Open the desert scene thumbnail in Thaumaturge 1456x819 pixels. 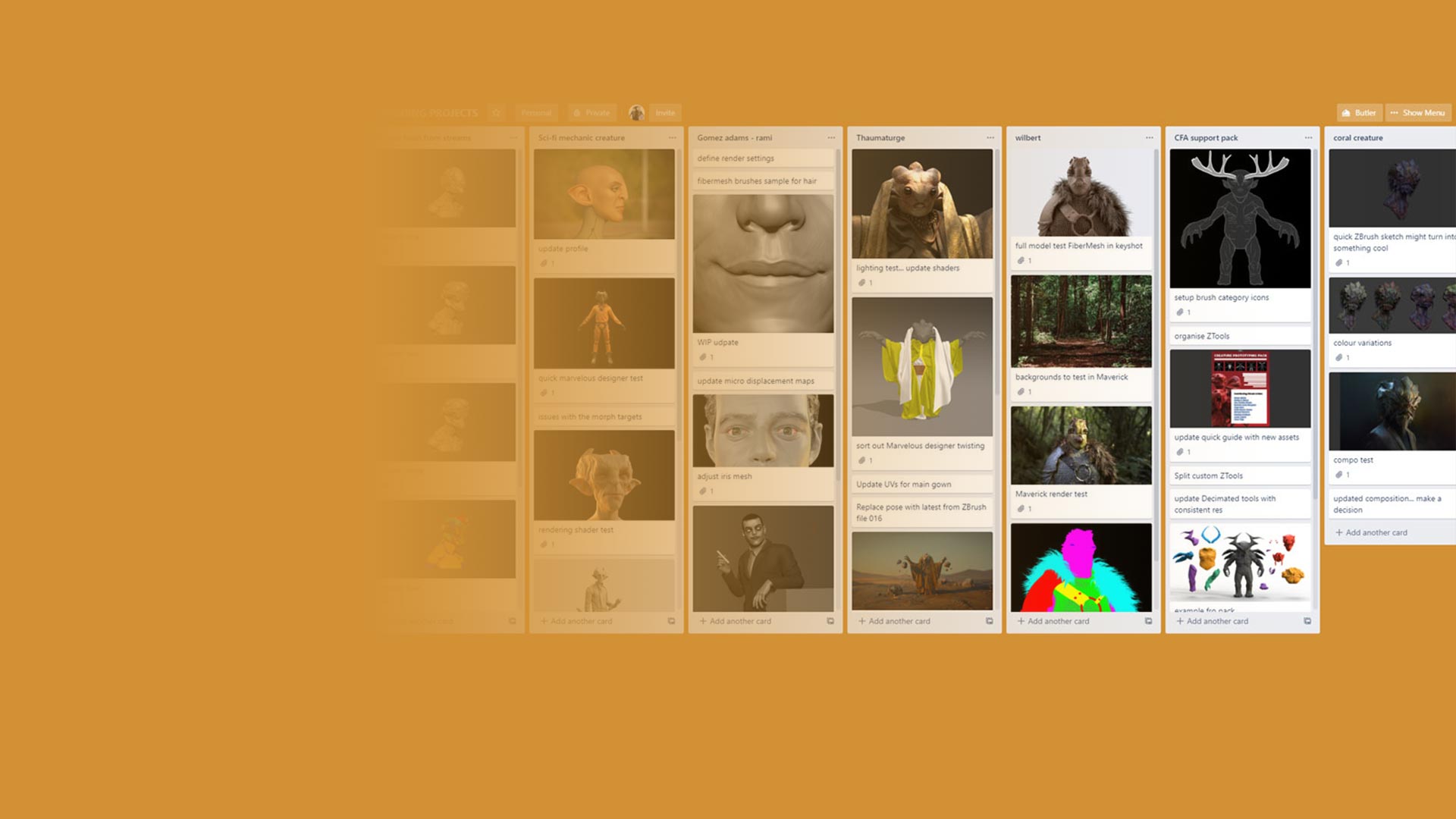click(922, 571)
